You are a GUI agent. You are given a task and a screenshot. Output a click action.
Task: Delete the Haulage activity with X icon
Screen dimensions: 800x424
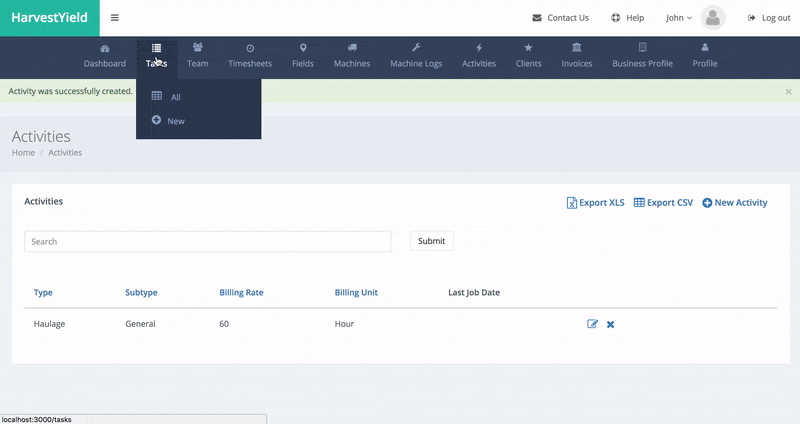[x=611, y=324]
